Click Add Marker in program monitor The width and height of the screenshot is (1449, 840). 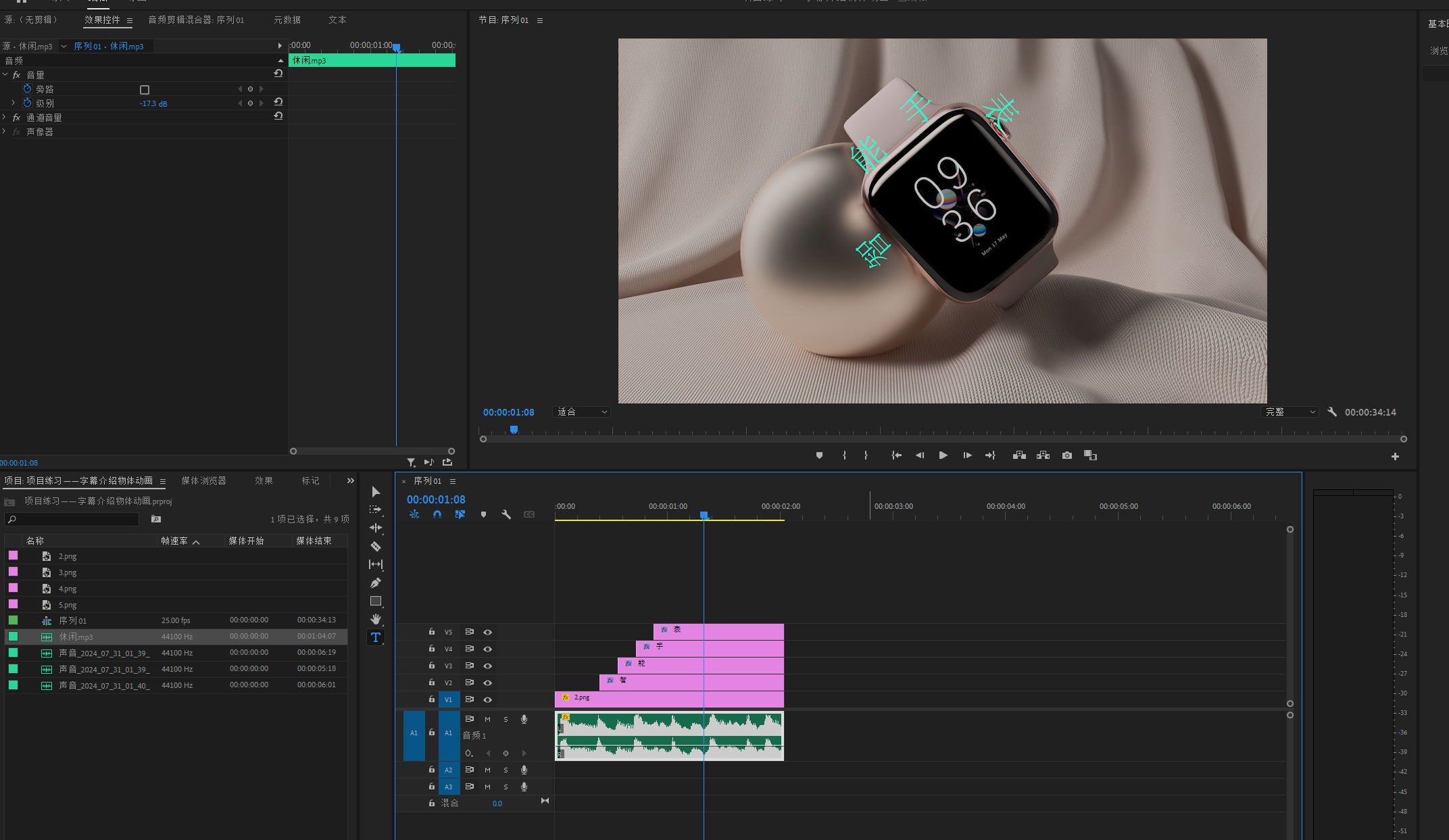tap(819, 455)
